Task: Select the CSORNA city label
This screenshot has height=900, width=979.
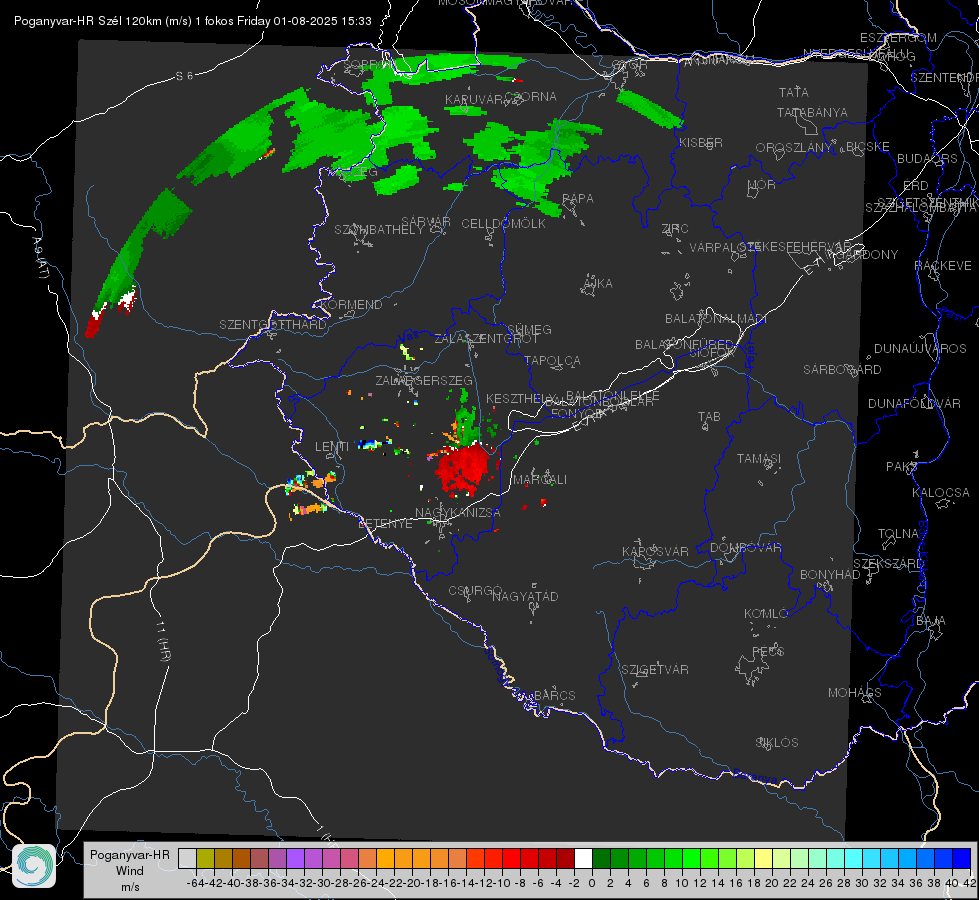Action: click(x=531, y=96)
